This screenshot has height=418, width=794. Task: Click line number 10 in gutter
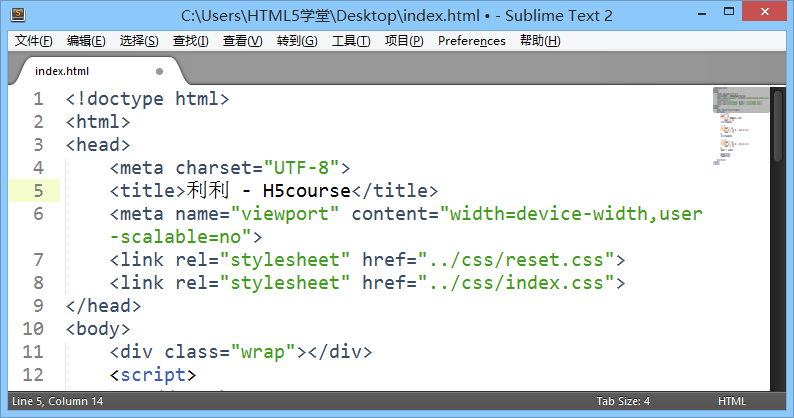[x=33, y=329]
